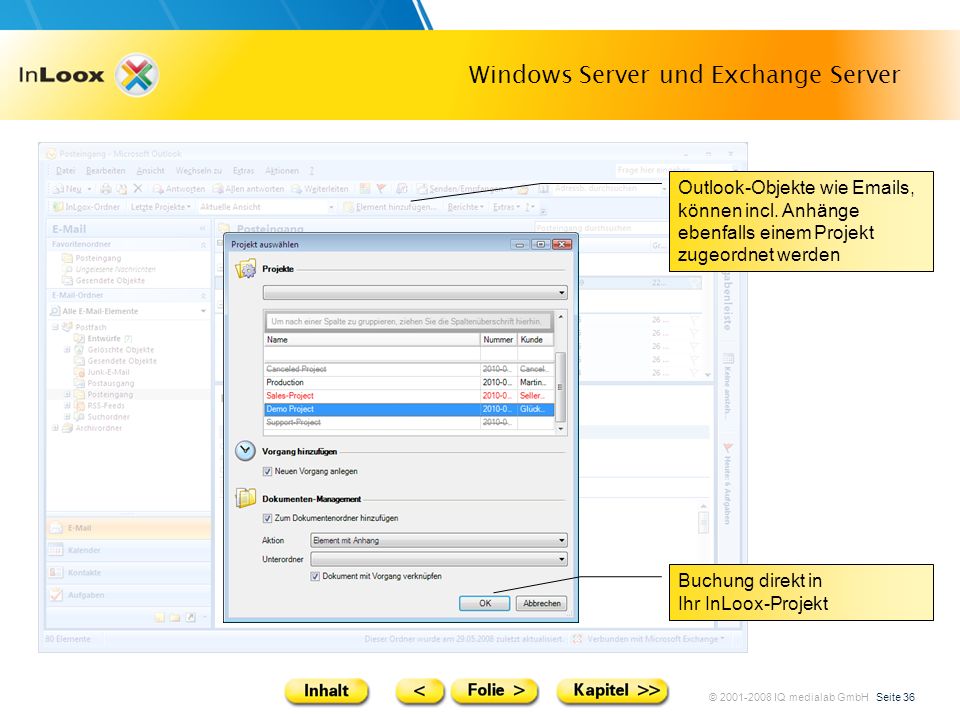The height and width of the screenshot is (720, 960).
Task: Open the Entwürfe folder in Postfach
Action: click(x=103, y=338)
